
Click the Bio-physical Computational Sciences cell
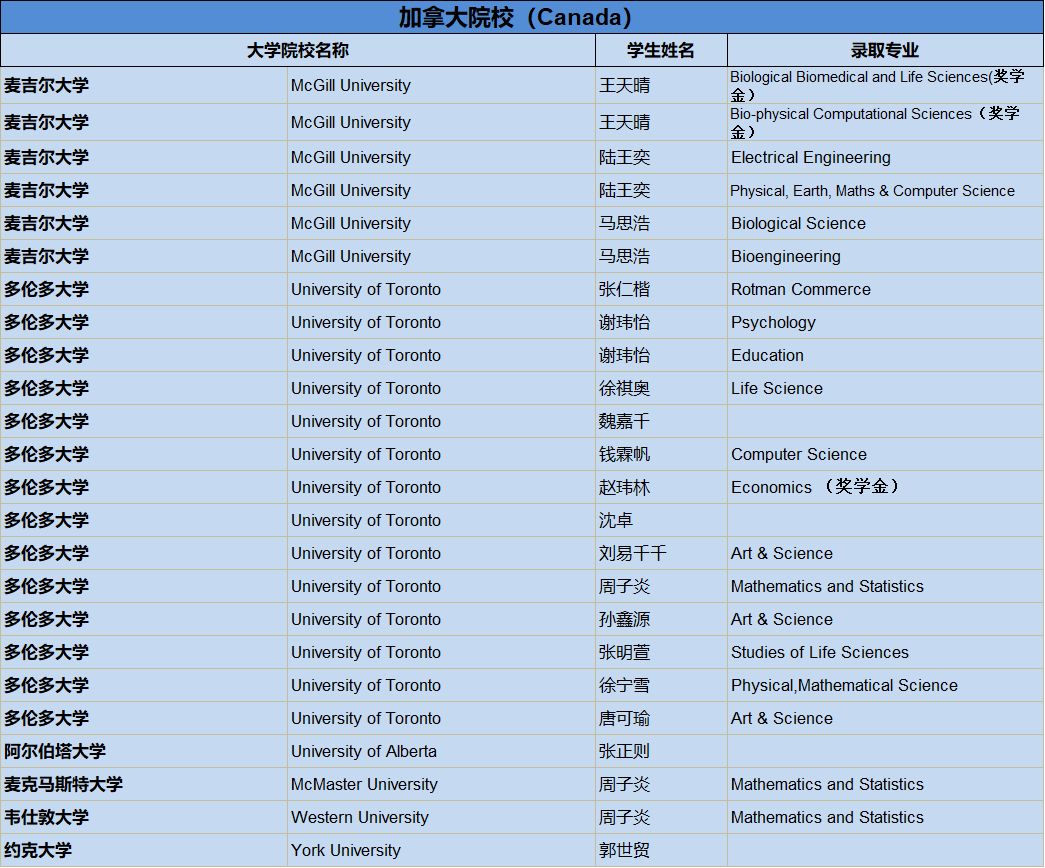click(885, 122)
